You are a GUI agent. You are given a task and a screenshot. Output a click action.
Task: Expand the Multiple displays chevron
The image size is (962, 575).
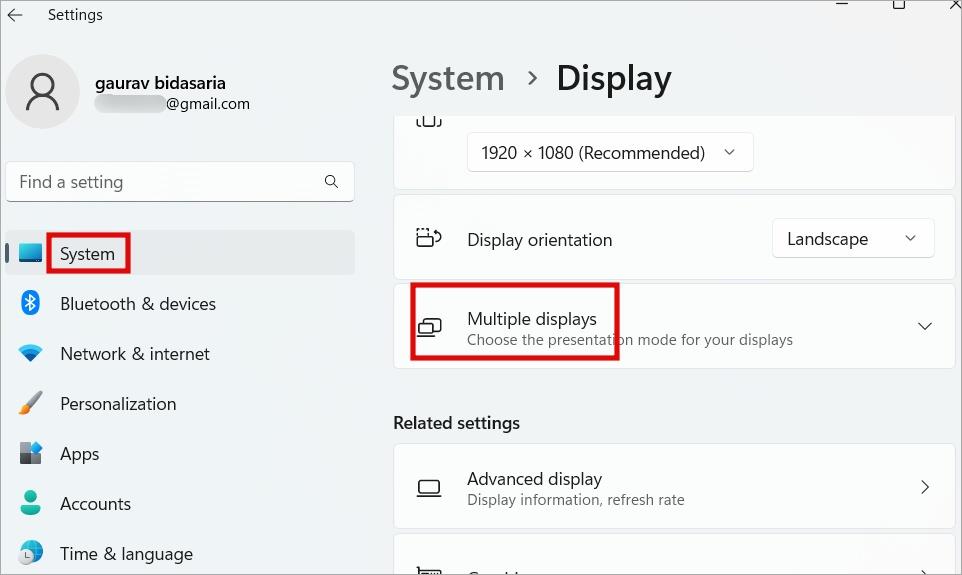925,326
